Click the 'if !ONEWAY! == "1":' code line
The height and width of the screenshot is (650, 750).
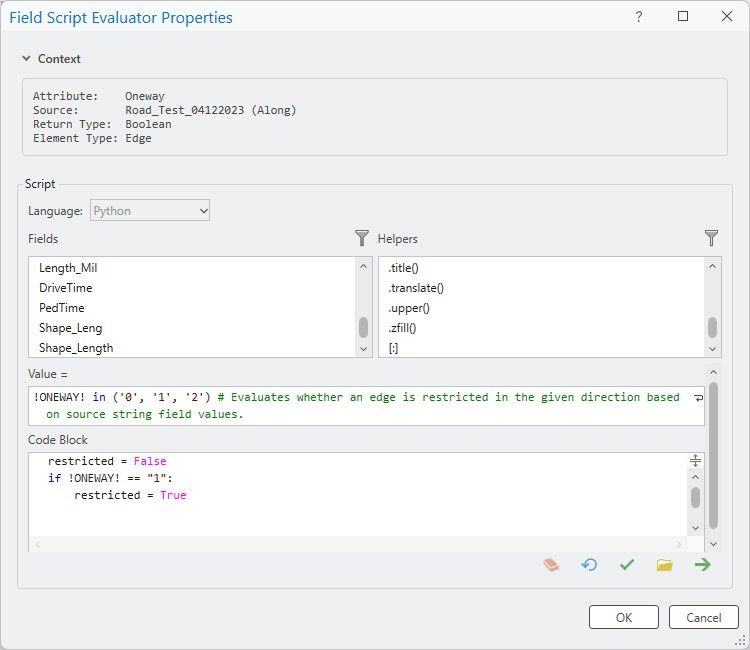[110, 478]
